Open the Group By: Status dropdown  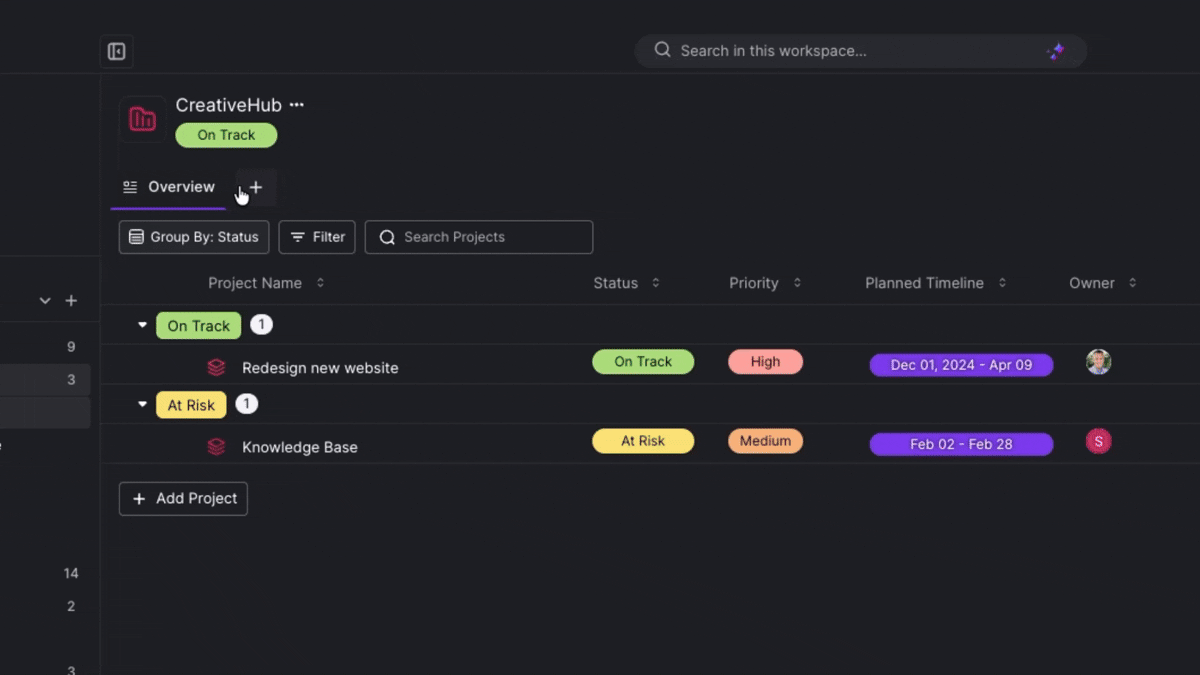coord(193,237)
